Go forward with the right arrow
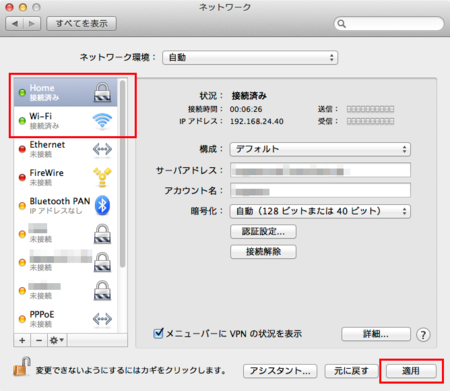Viewport: 450px width, 391px height. point(32,24)
